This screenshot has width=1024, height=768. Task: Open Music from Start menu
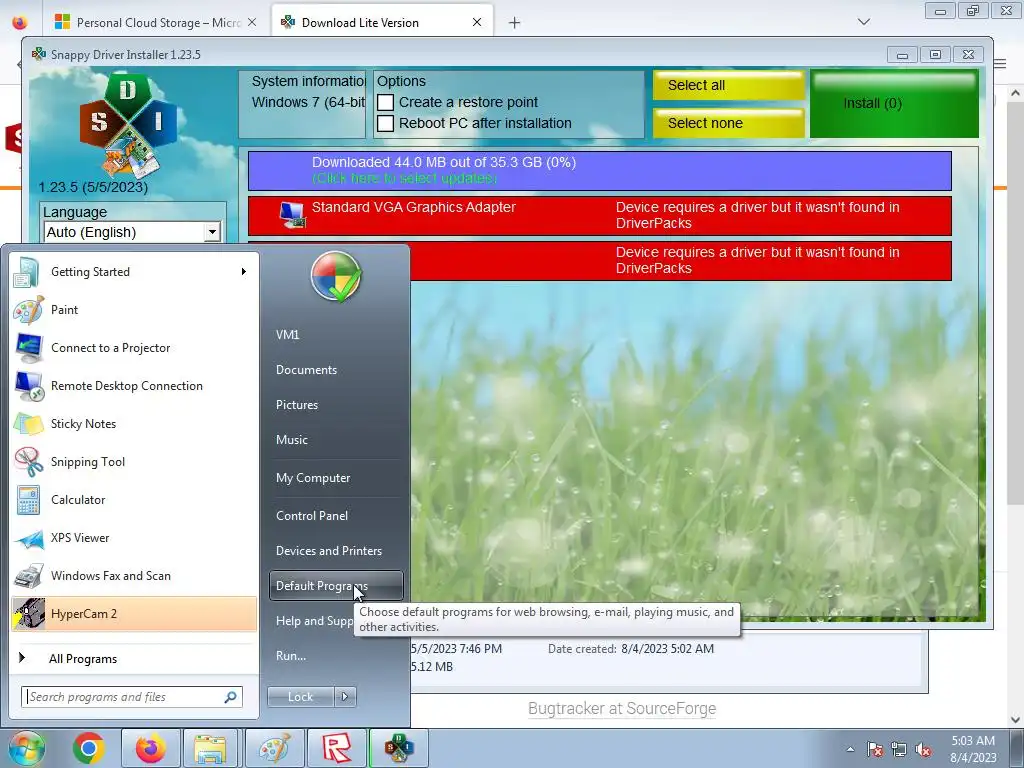click(336, 440)
